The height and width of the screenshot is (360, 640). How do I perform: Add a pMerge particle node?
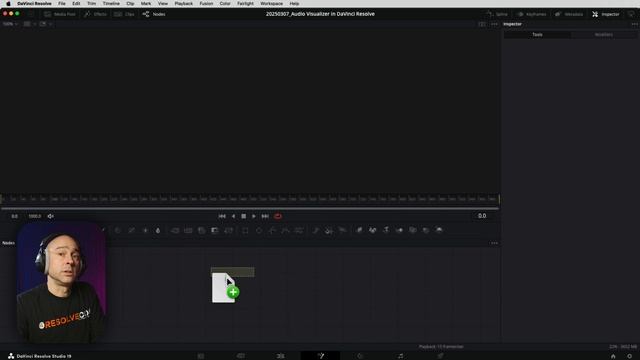click(329, 231)
